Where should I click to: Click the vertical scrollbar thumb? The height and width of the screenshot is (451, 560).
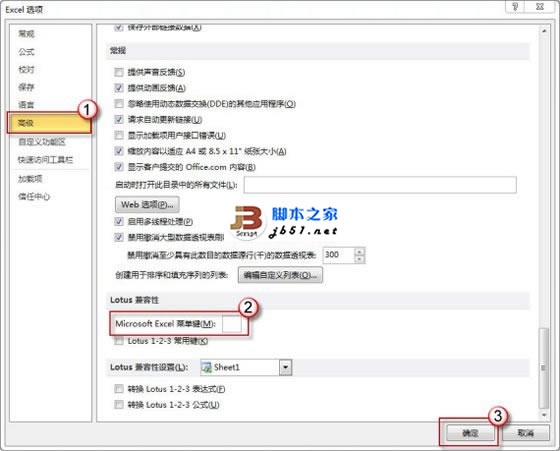click(x=544, y=368)
